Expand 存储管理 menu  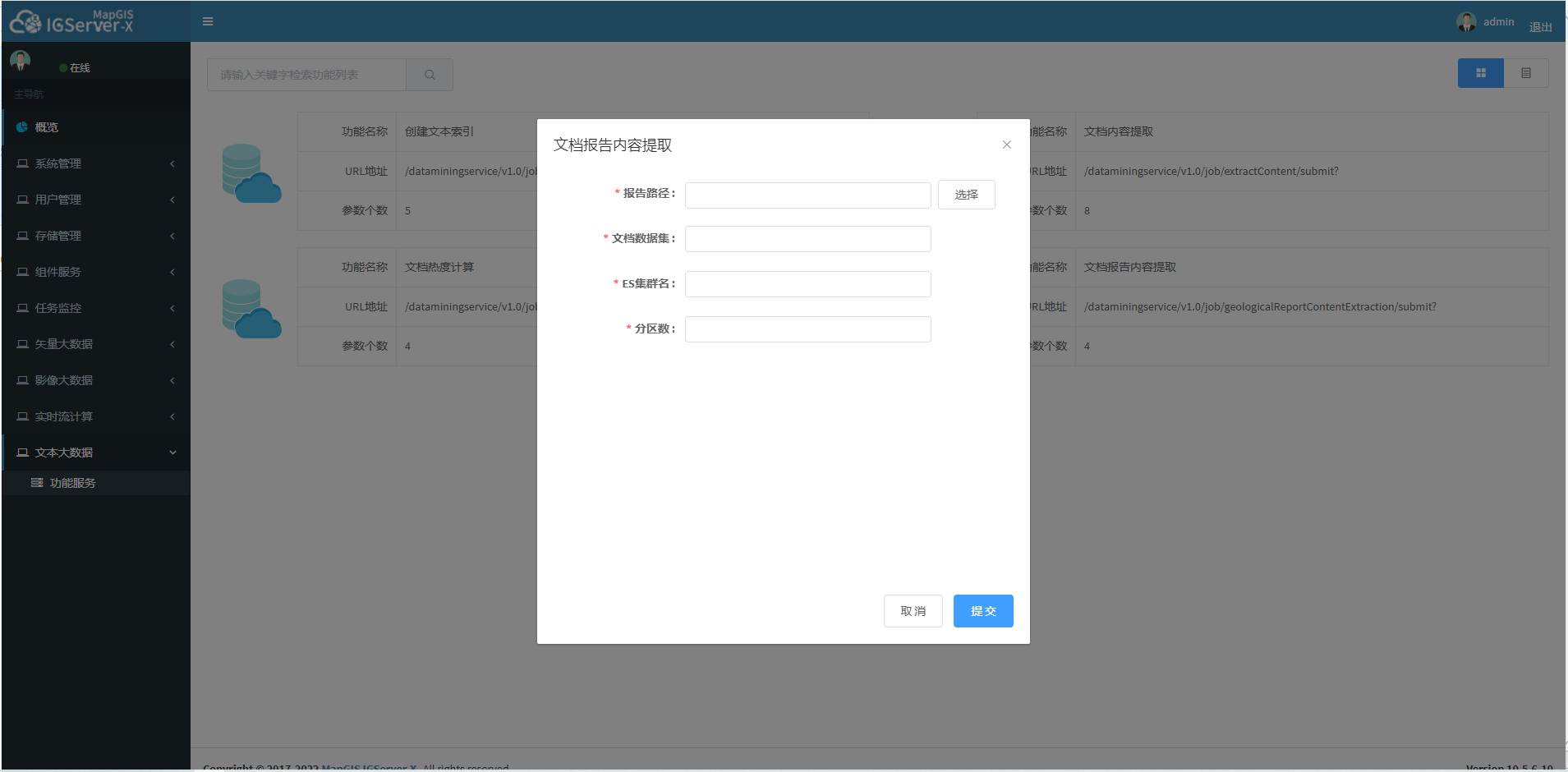(95, 236)
